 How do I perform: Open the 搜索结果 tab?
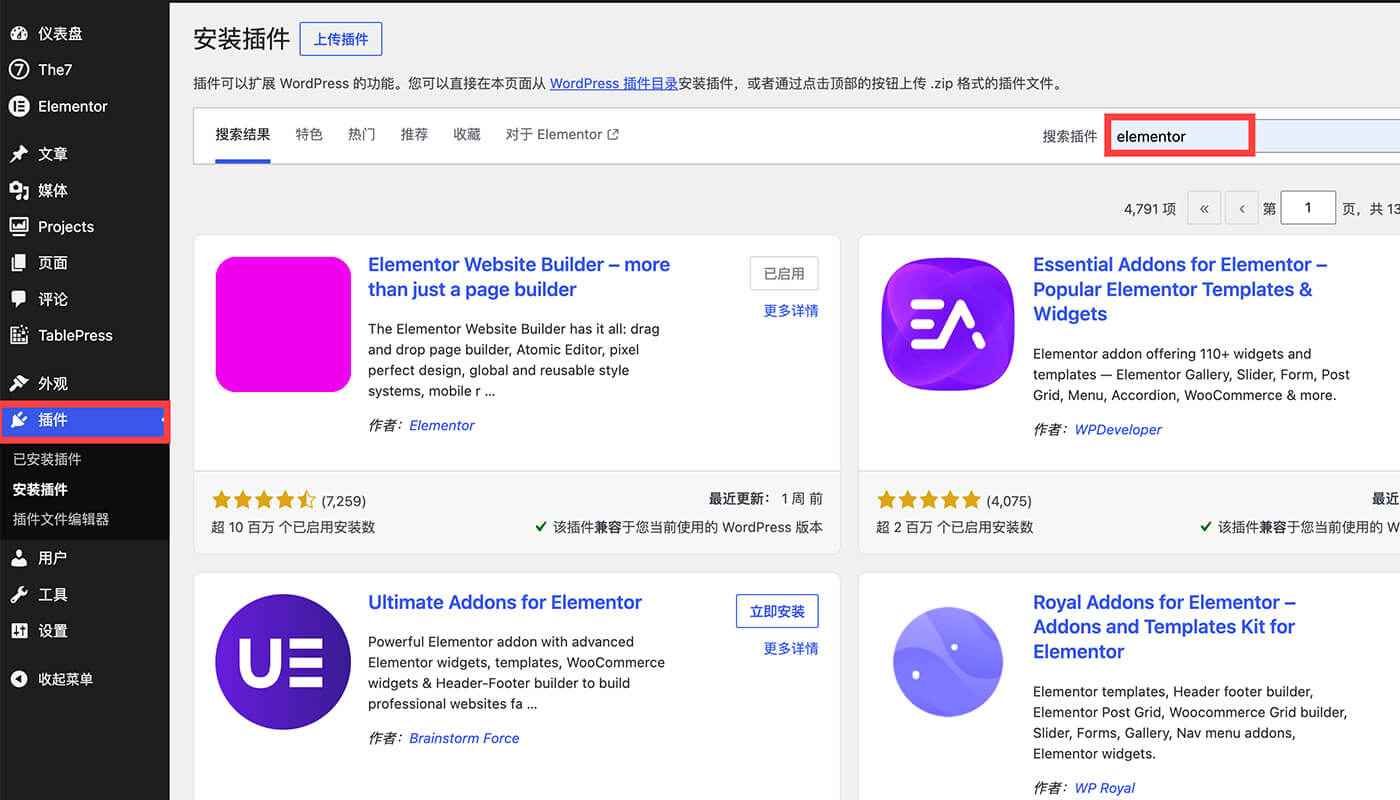click(243, 135)
